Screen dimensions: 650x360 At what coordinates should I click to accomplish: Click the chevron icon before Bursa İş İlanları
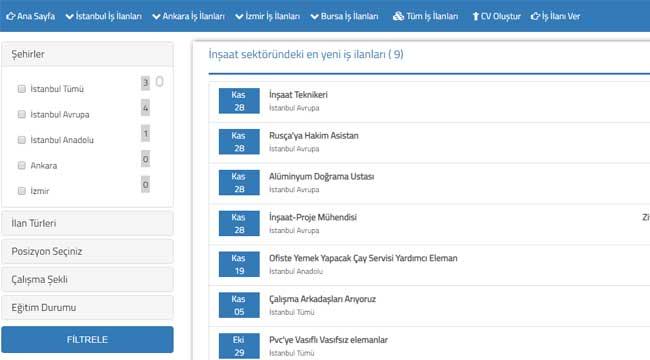(314, 17)
